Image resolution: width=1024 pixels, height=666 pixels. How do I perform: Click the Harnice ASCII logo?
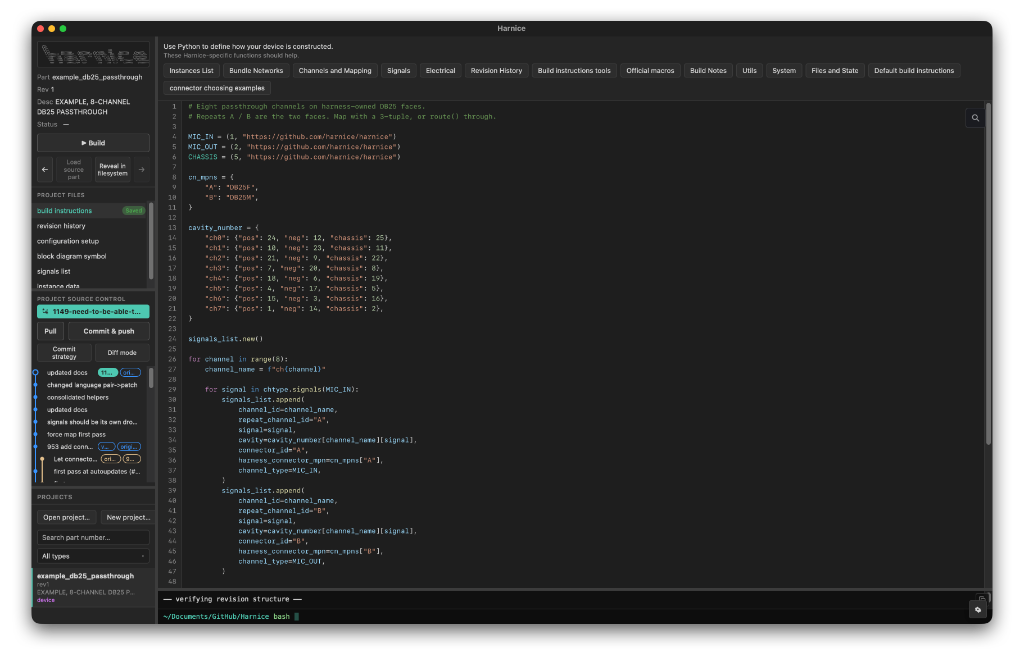tap(93, 55)
